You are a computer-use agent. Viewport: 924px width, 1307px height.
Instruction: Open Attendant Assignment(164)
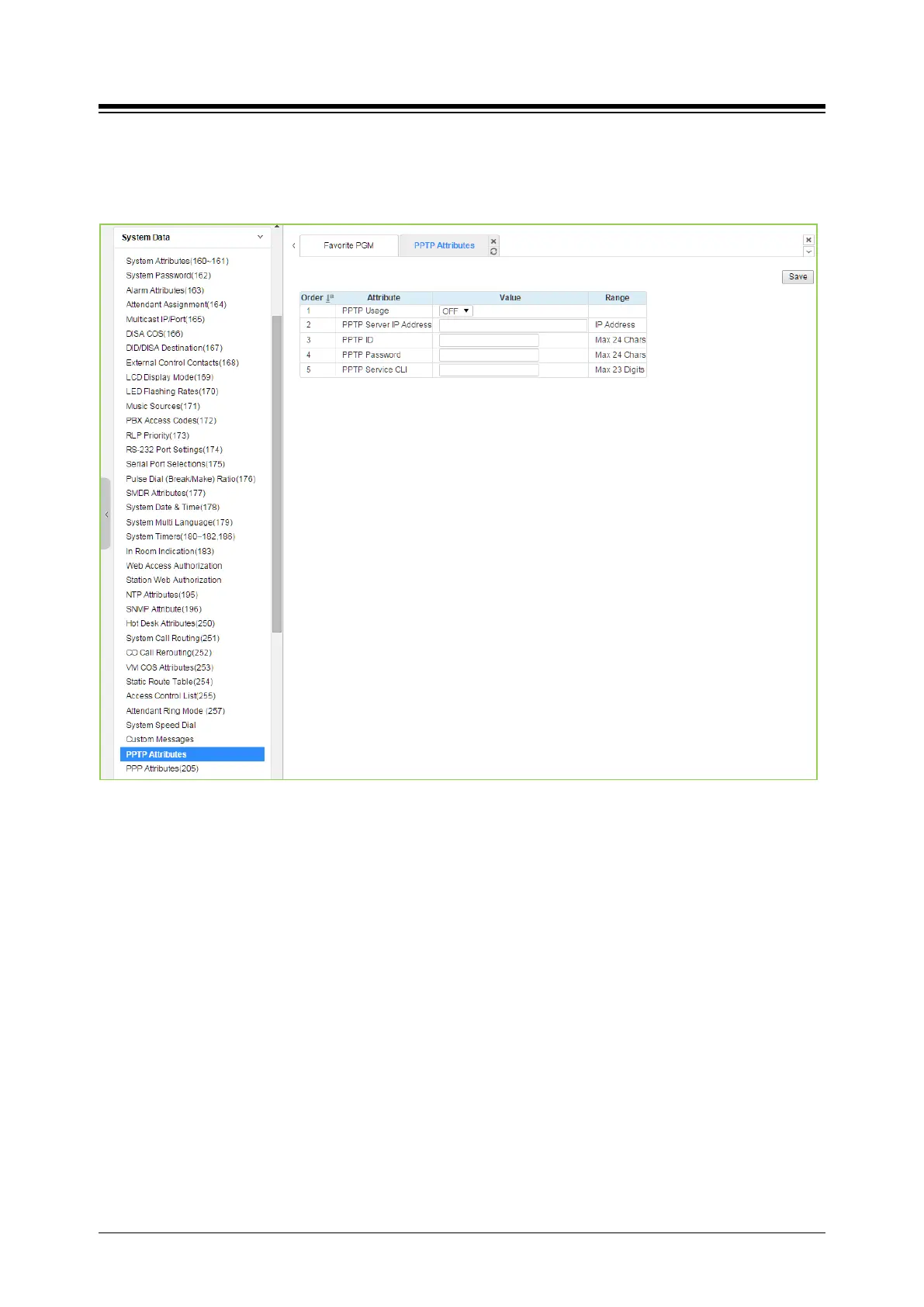(x=176, y=305)
